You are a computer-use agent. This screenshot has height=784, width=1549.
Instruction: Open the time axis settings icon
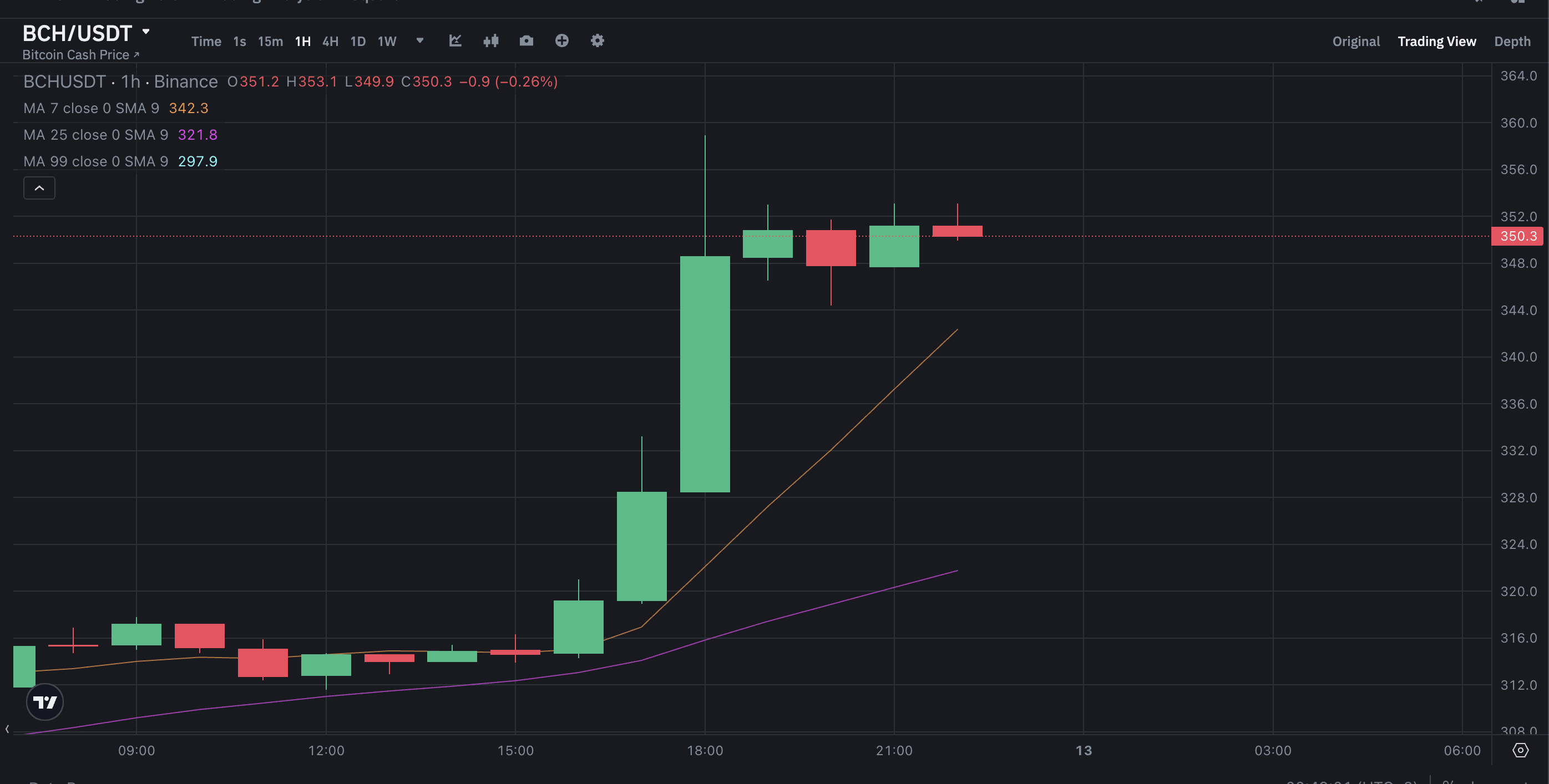click(1521, 750)
